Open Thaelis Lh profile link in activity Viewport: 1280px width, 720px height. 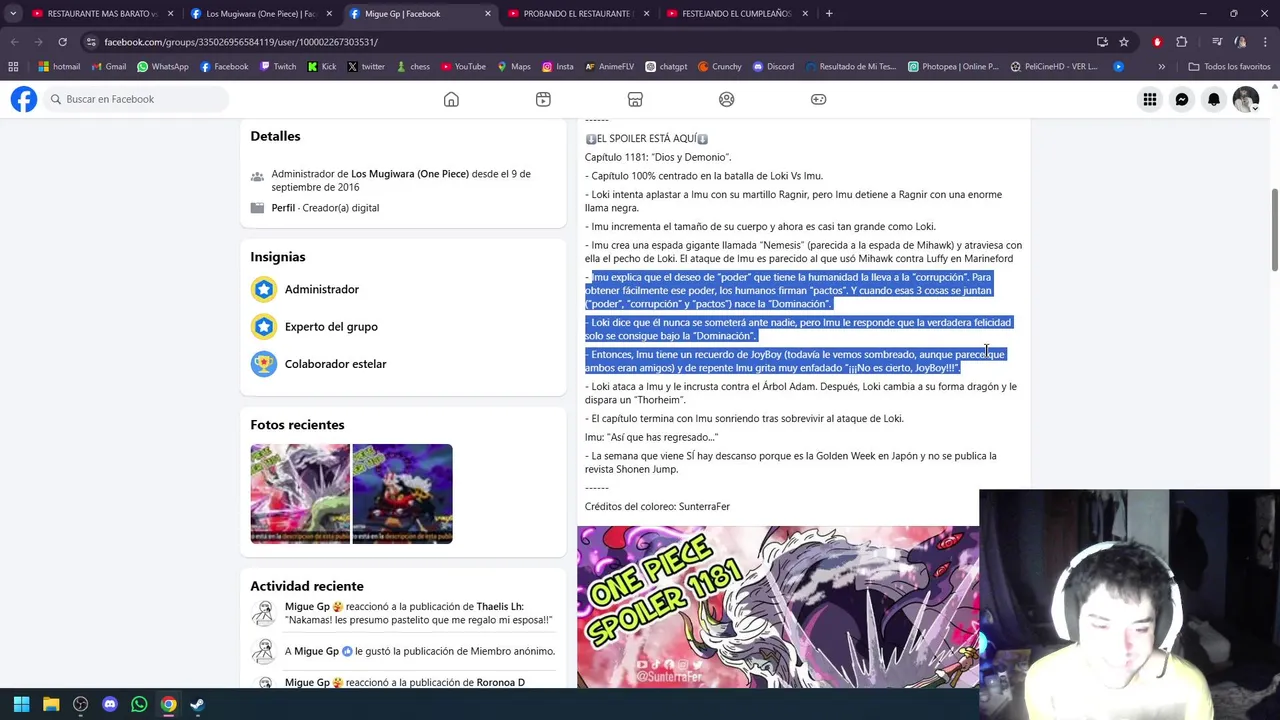point(499,606)
